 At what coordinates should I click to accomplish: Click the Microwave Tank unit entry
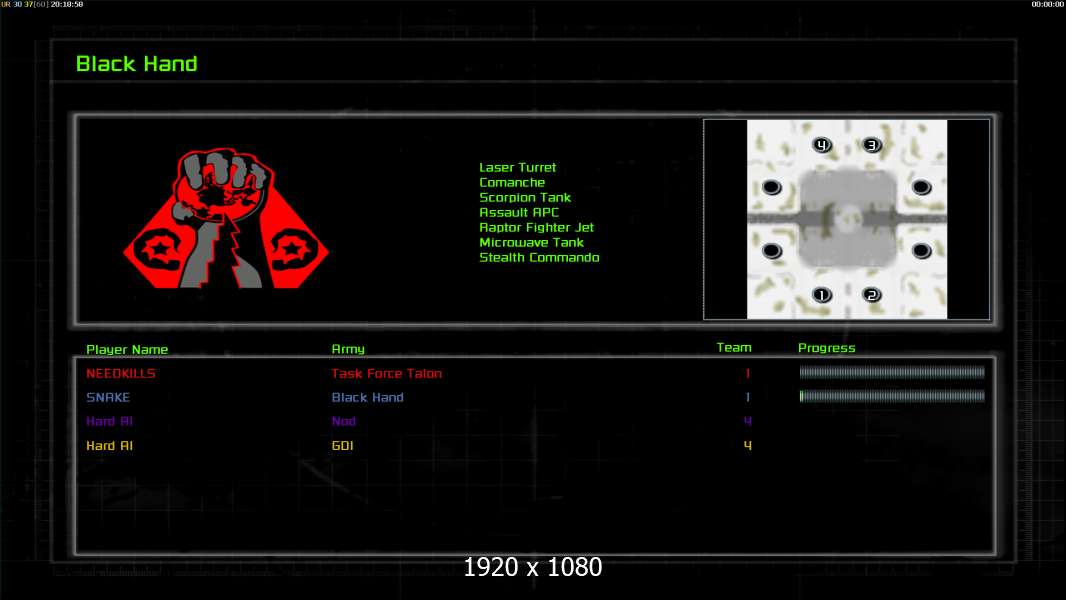531,242
